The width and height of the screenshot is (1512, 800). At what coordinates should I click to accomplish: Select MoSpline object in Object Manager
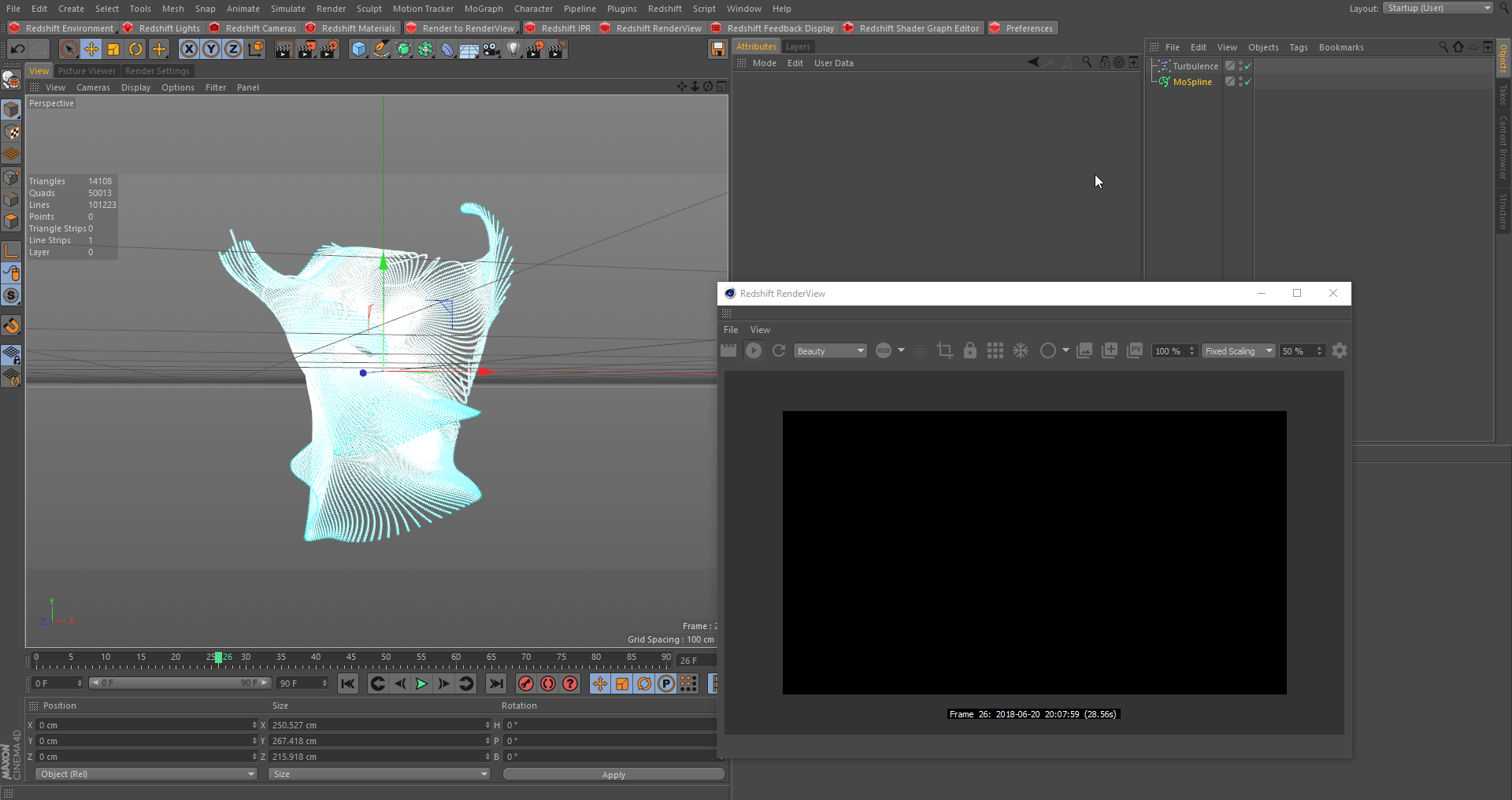pyautogui.click(x=1192, y=82)
